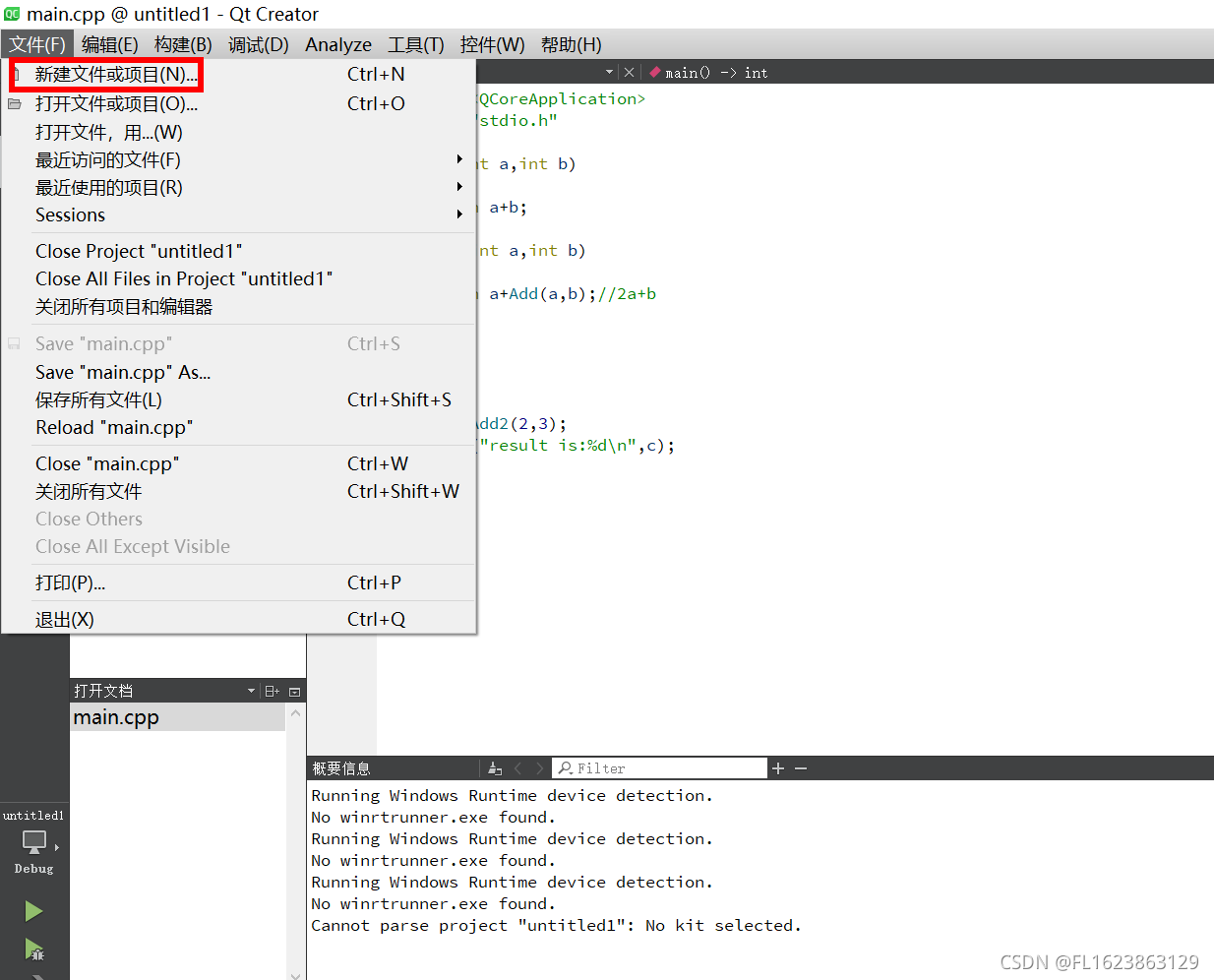Screen dimensions: 1214x980
Task: Start debugging with the bug-play icon
Action: click(33, 949)
